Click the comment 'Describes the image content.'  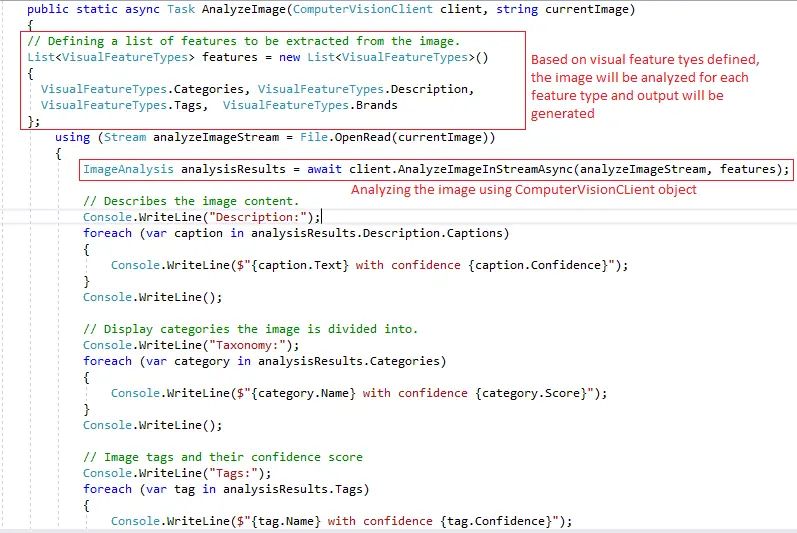click(191, 201)
